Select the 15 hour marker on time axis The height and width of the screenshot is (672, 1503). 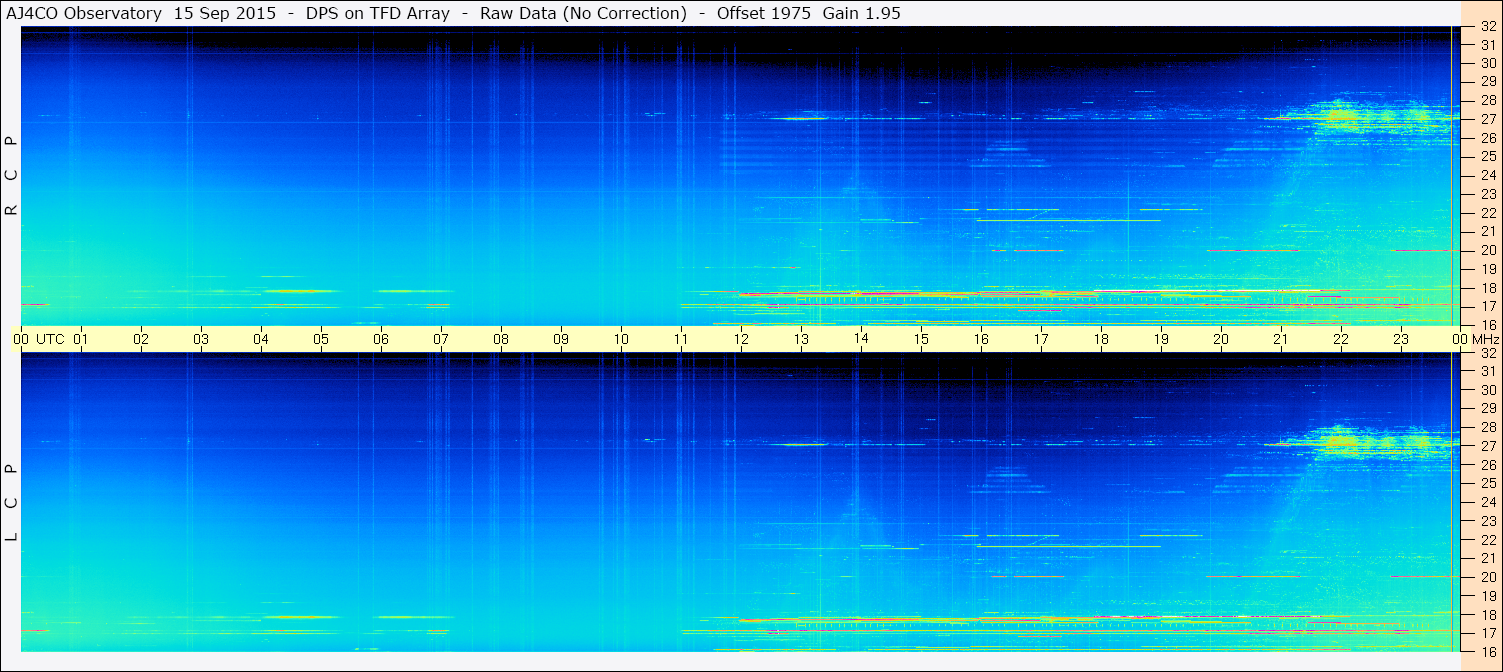tap(921, 339)
